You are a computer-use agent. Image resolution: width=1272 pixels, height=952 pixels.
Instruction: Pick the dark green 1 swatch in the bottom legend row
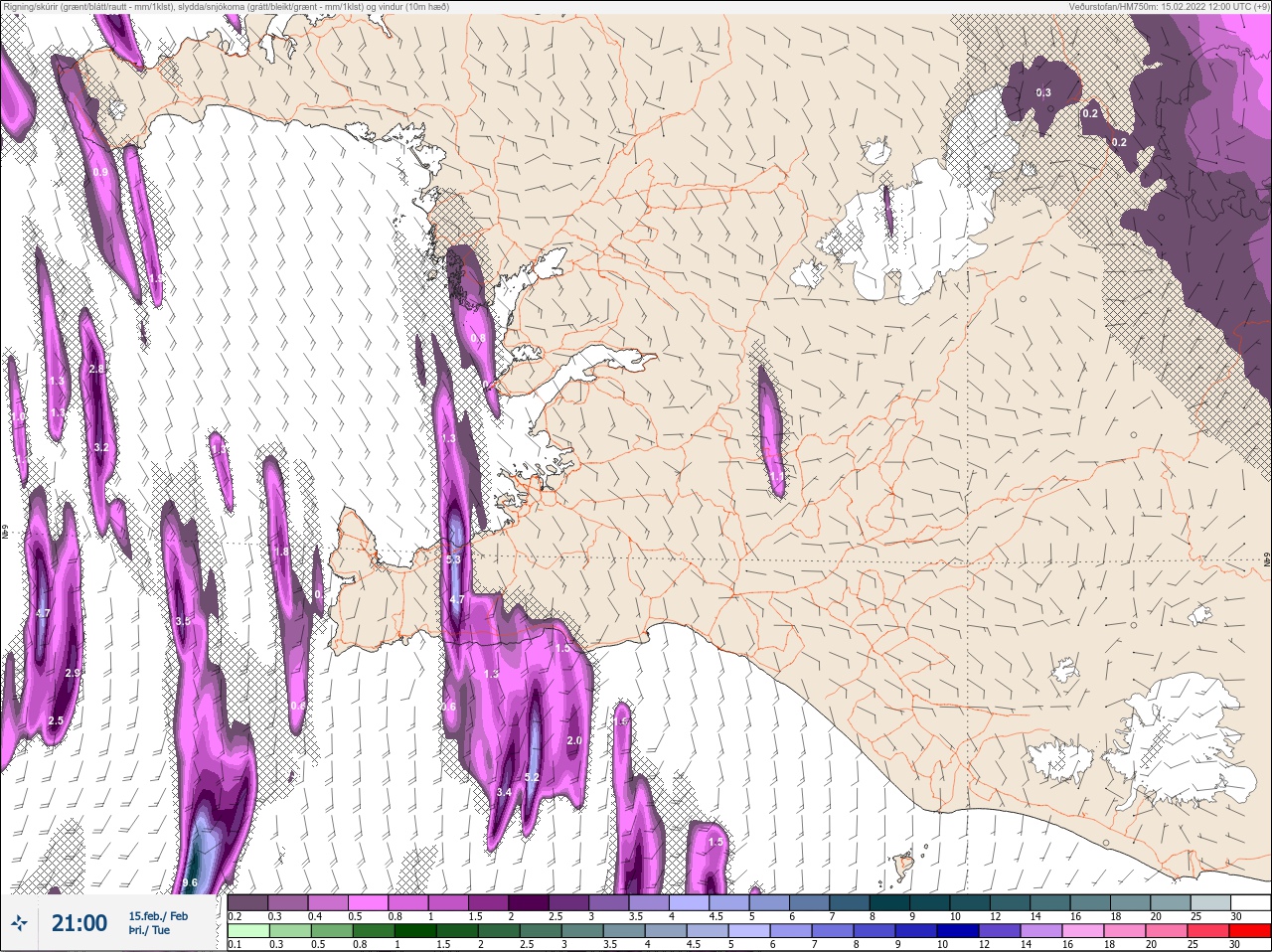pos(414,931)
